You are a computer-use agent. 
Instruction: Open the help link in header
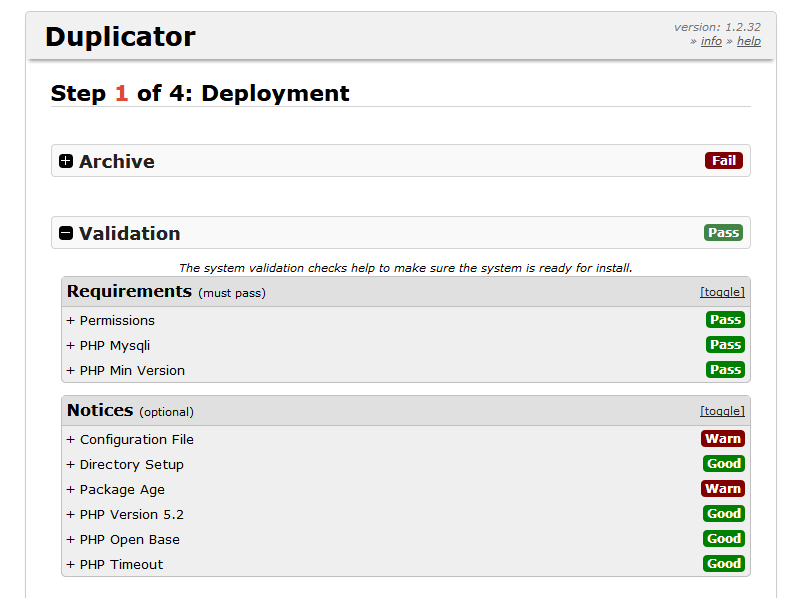[749, 41]
